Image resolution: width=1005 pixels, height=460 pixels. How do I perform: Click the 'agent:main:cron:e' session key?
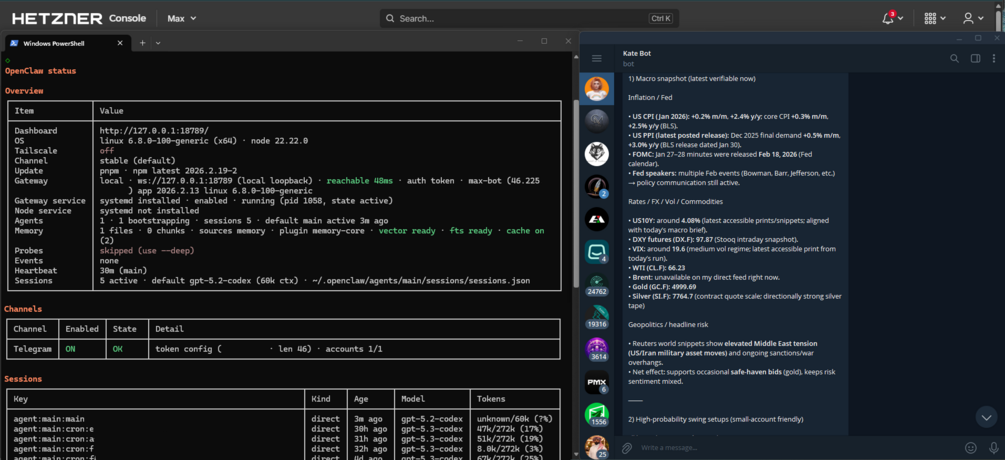54,429
